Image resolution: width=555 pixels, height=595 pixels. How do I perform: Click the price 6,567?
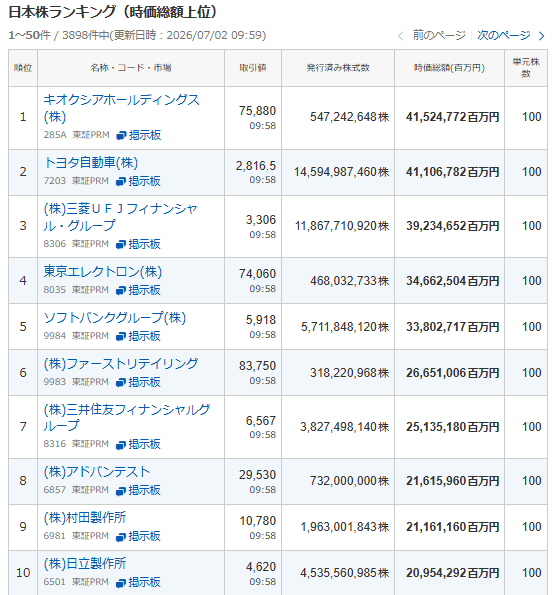point(261,420)
